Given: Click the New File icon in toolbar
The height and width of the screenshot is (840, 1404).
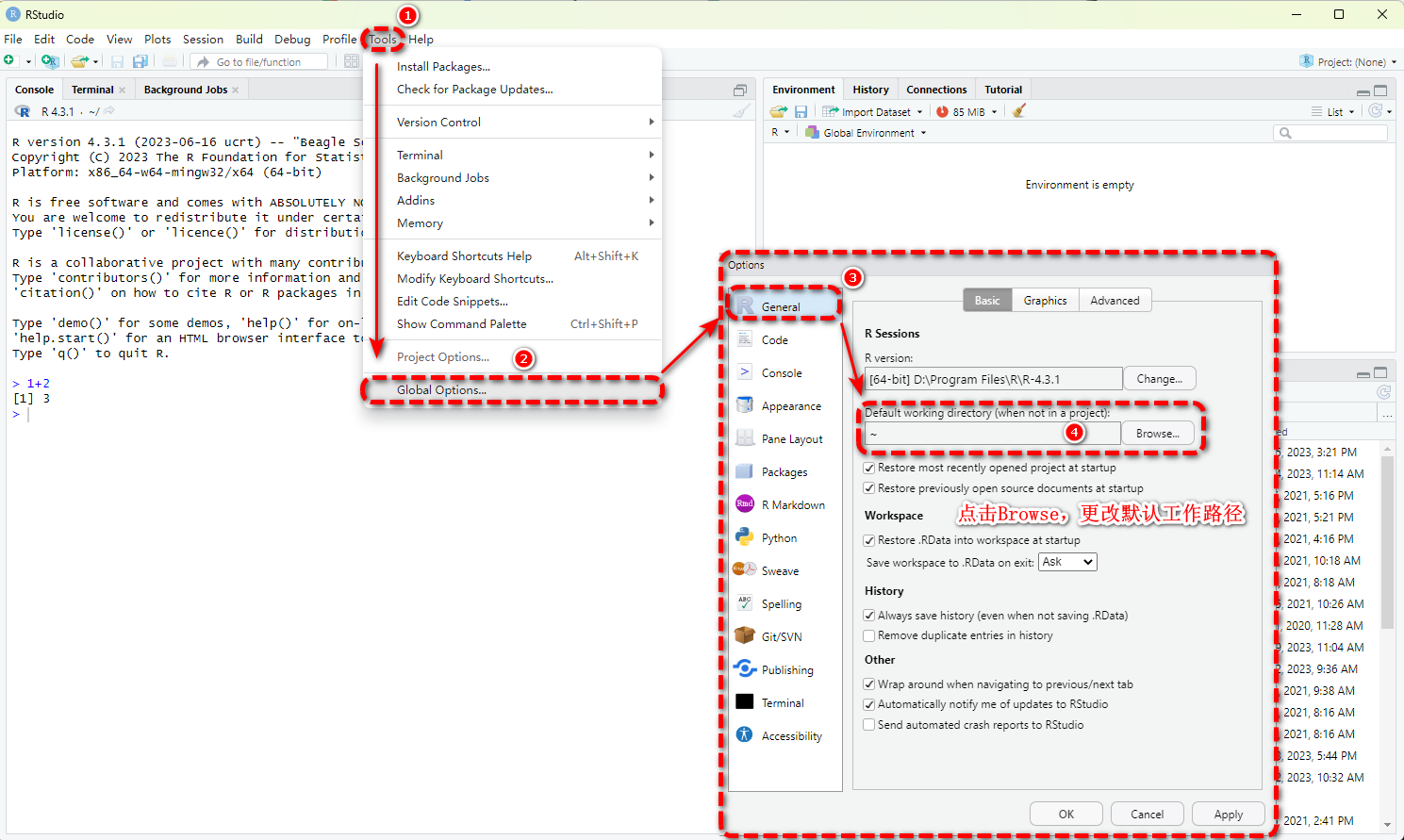Looking at the screenshot, I should [x=9, y=61].
